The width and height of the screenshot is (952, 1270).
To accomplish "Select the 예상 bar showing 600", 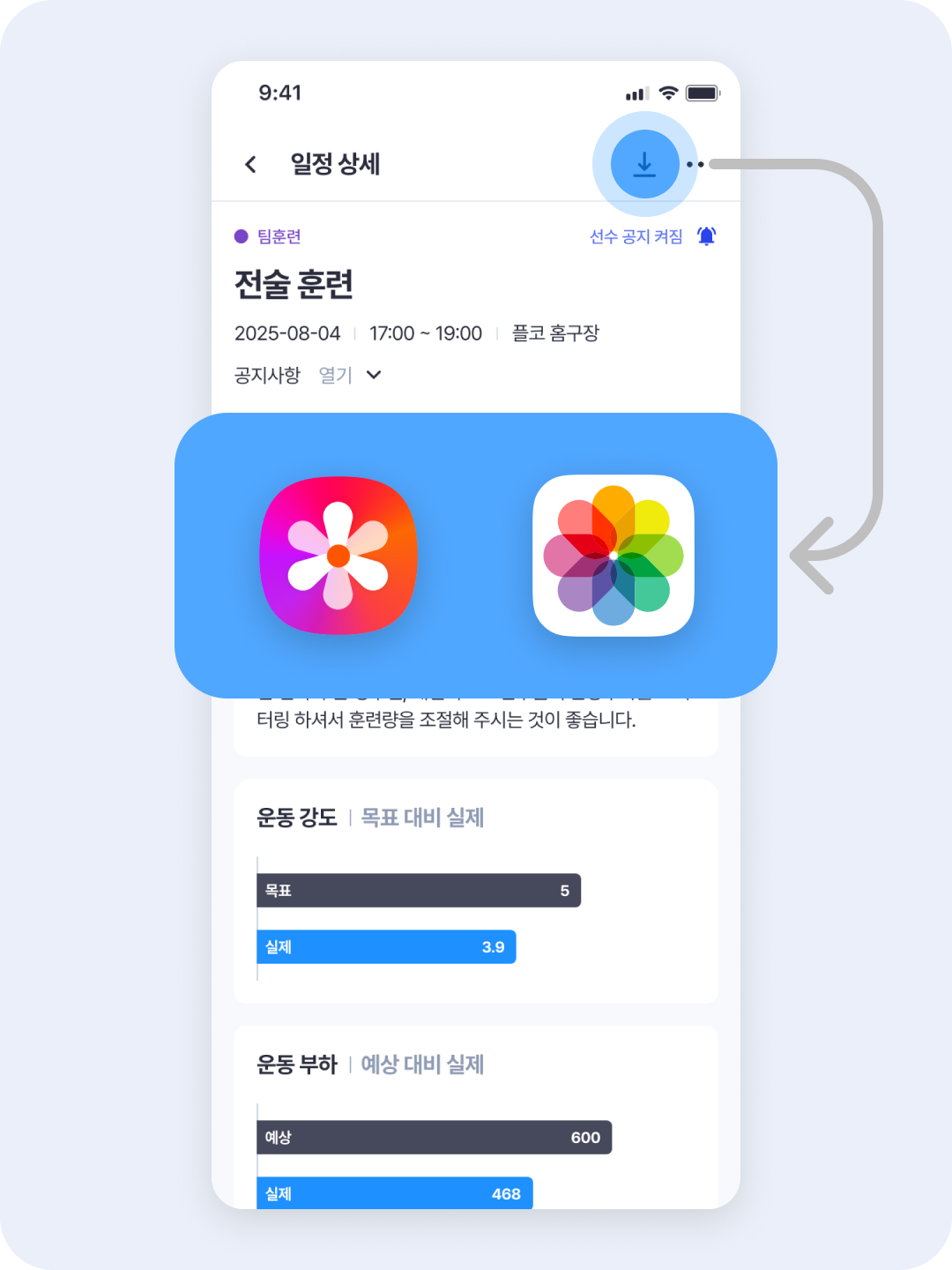I will tap(434, 1138).
